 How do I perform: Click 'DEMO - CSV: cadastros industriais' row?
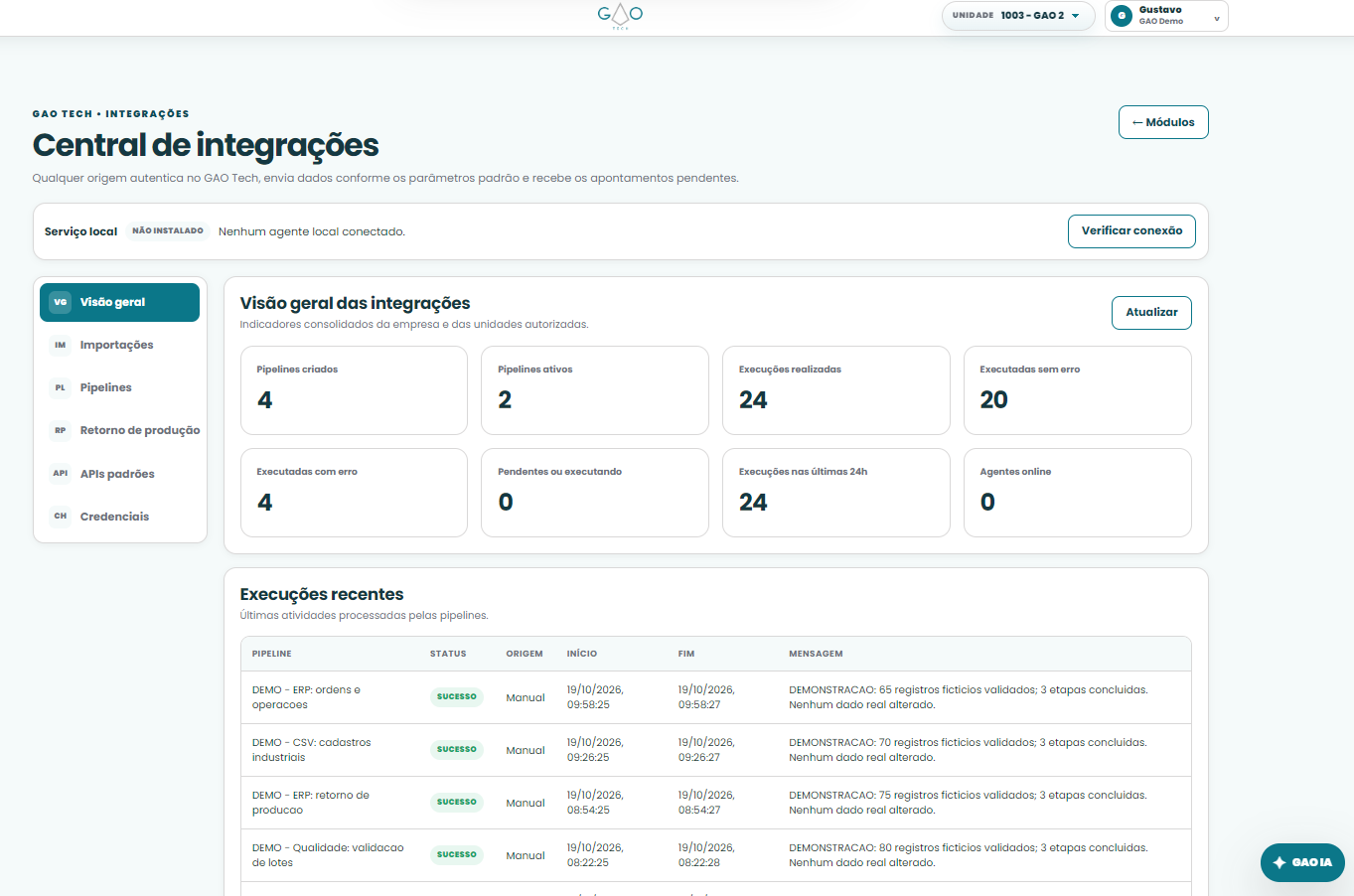[x=715, y=750]
